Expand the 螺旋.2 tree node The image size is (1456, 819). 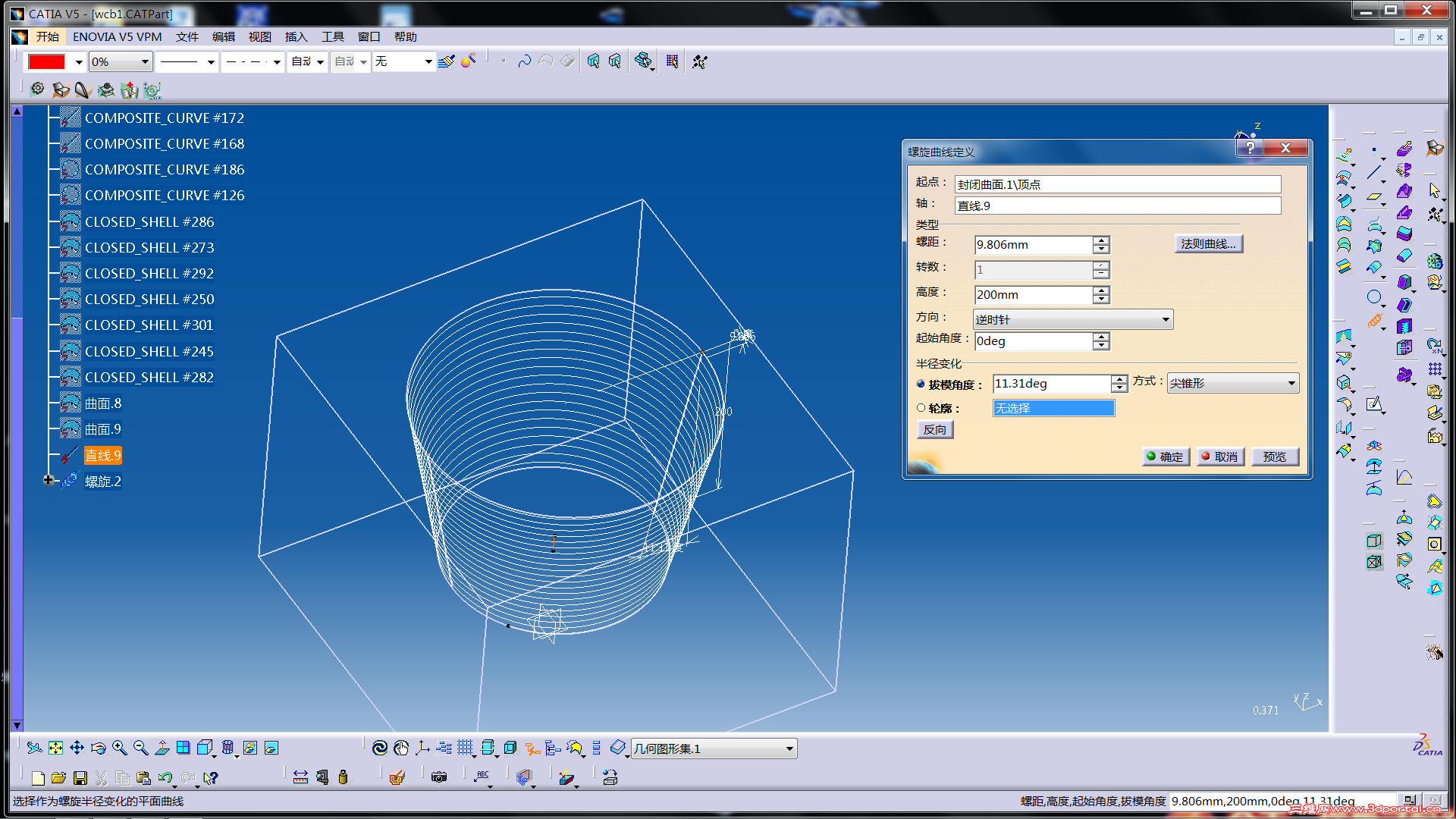(x=49, y=480)
